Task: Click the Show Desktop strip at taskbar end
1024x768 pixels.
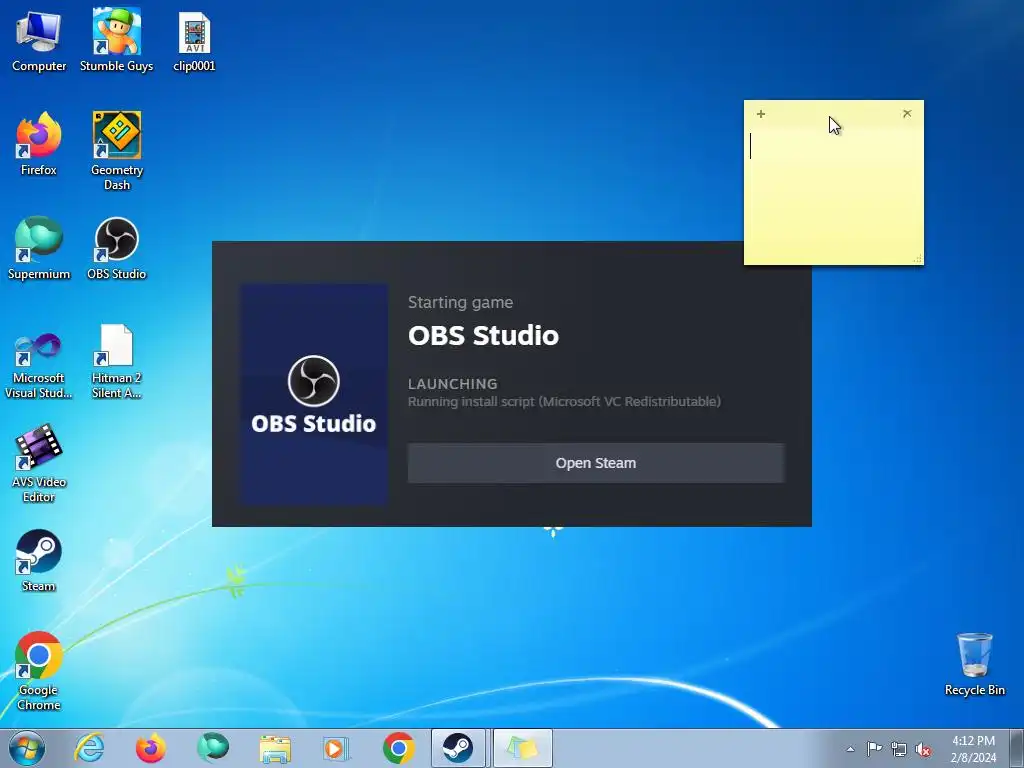Action: coord(1017,748)
